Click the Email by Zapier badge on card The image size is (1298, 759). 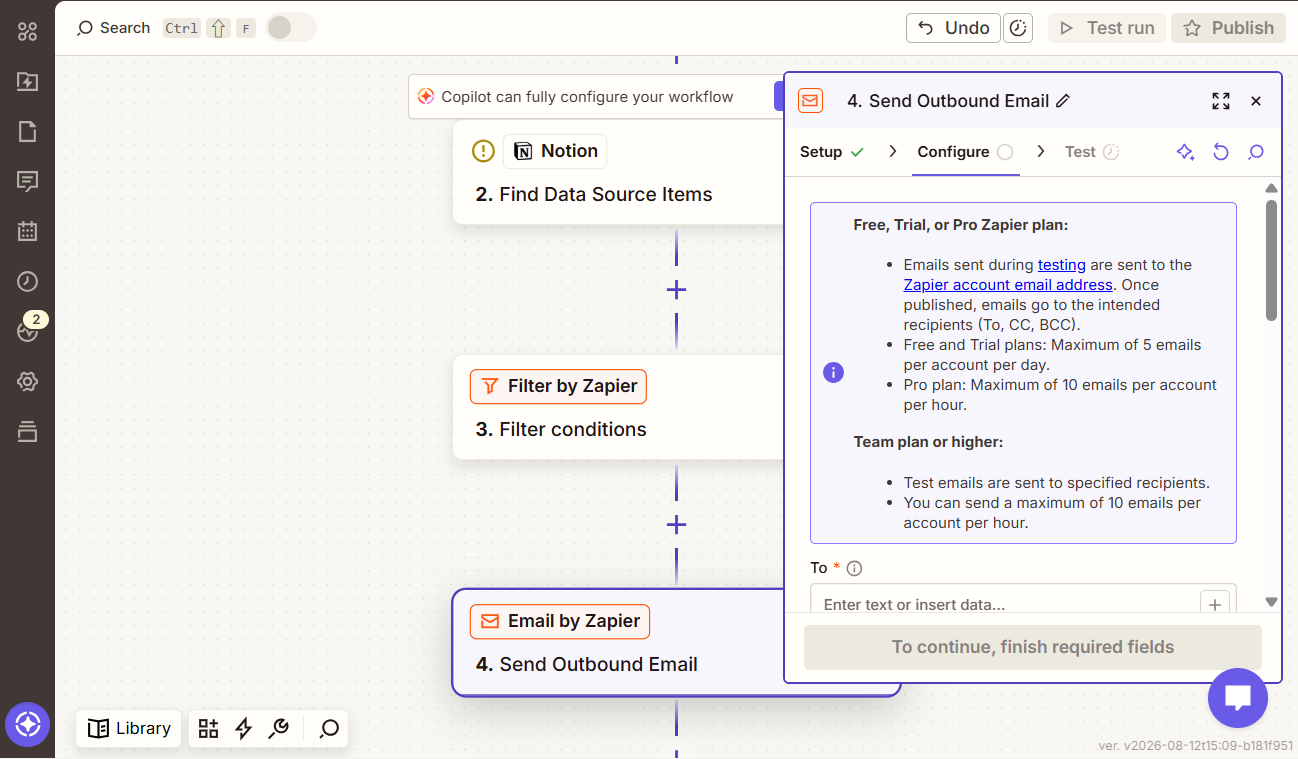pos(560,621)
